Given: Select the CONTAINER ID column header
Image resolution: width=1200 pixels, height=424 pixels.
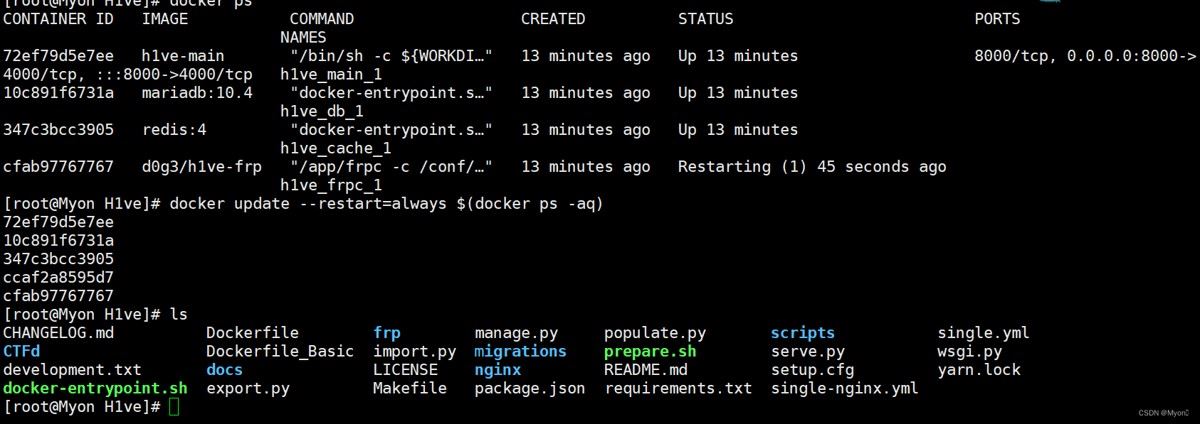Looking at the screenshot, I should [59, 19].
